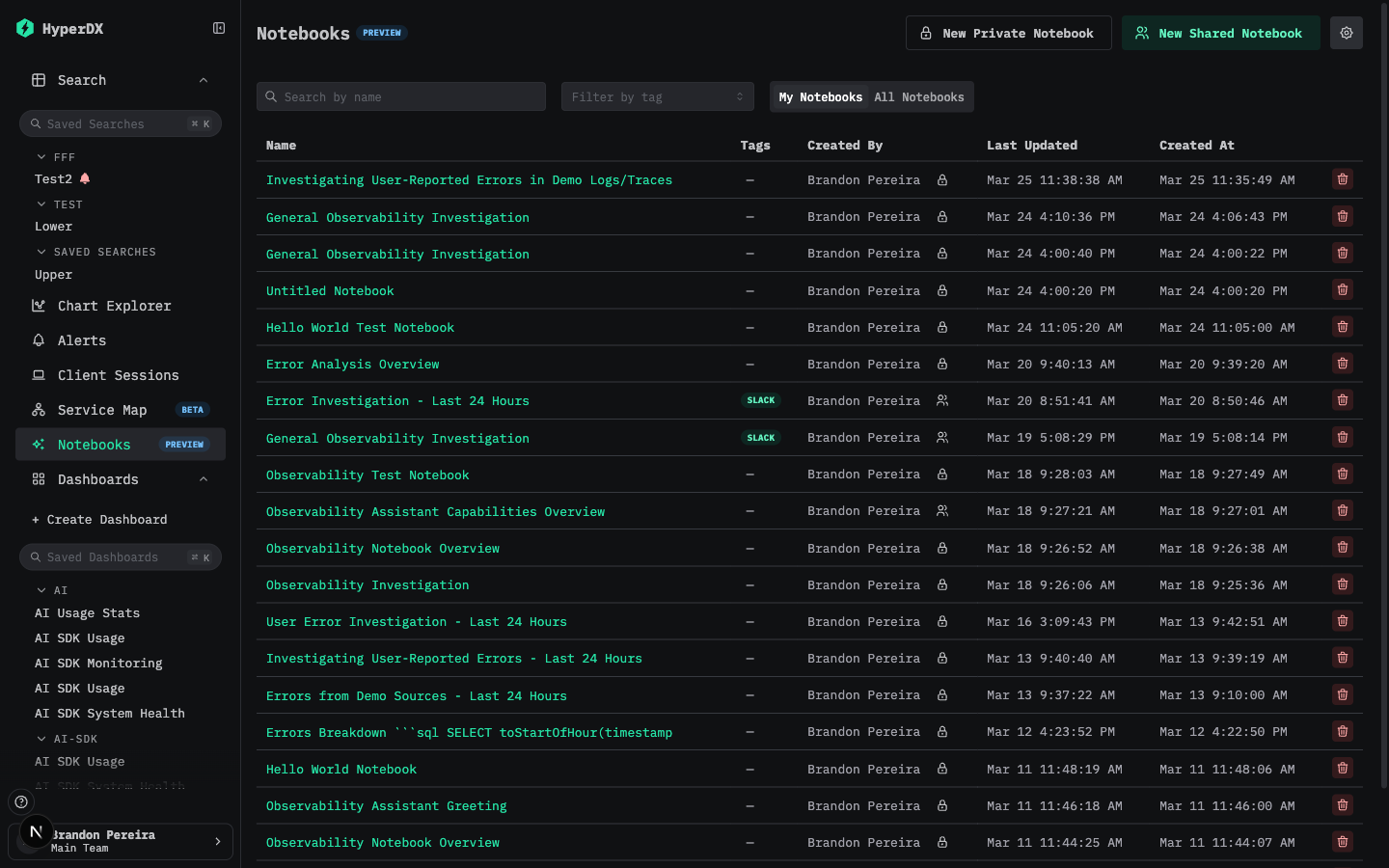The width and height of the screenshot is (1389, 868).
Task: Open AI SDK Monitoring dashboard
Action: pyautogui.click(x=98, y=664)
